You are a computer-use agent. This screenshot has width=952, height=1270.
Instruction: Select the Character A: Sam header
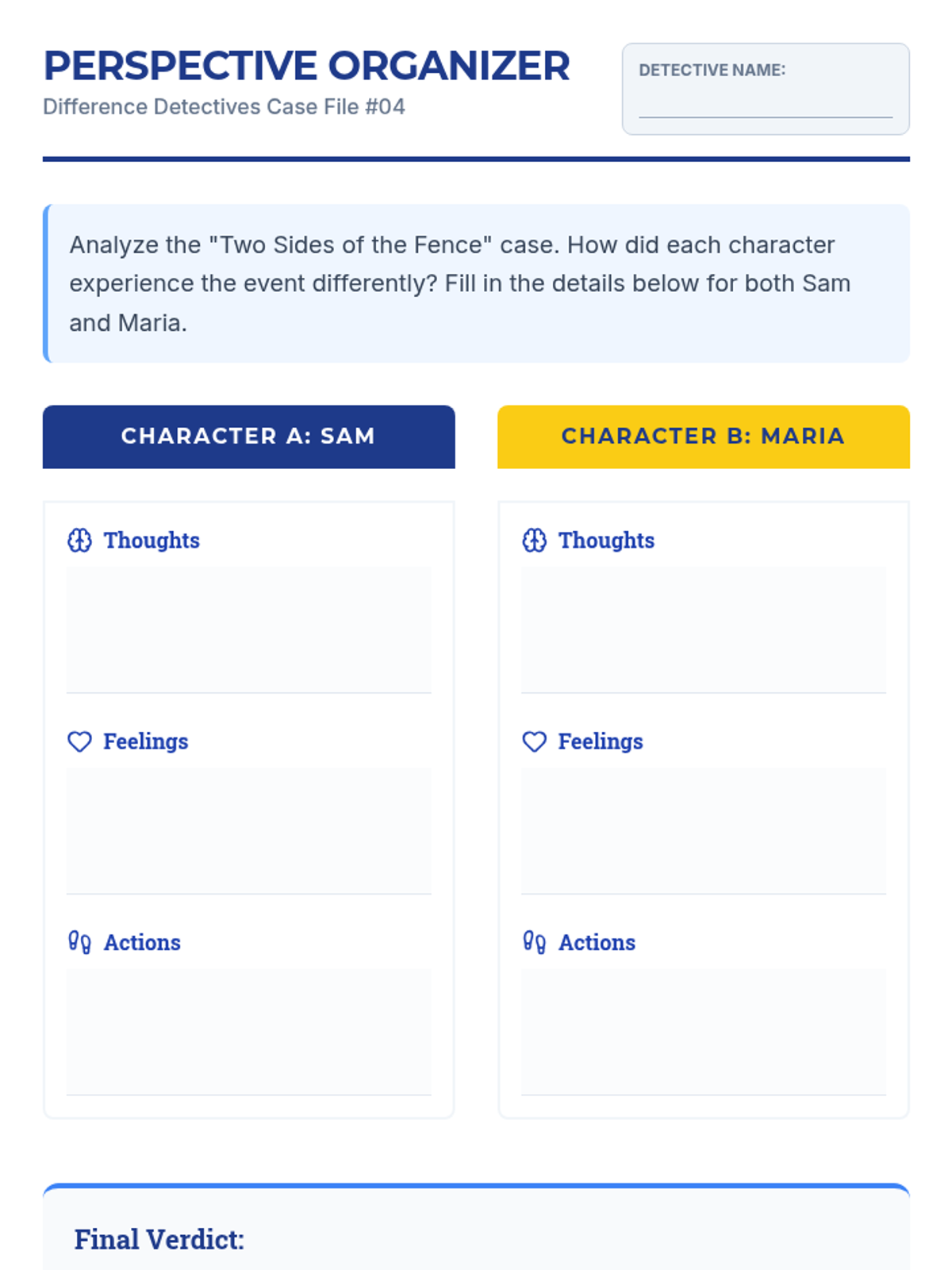click(249, 437)
